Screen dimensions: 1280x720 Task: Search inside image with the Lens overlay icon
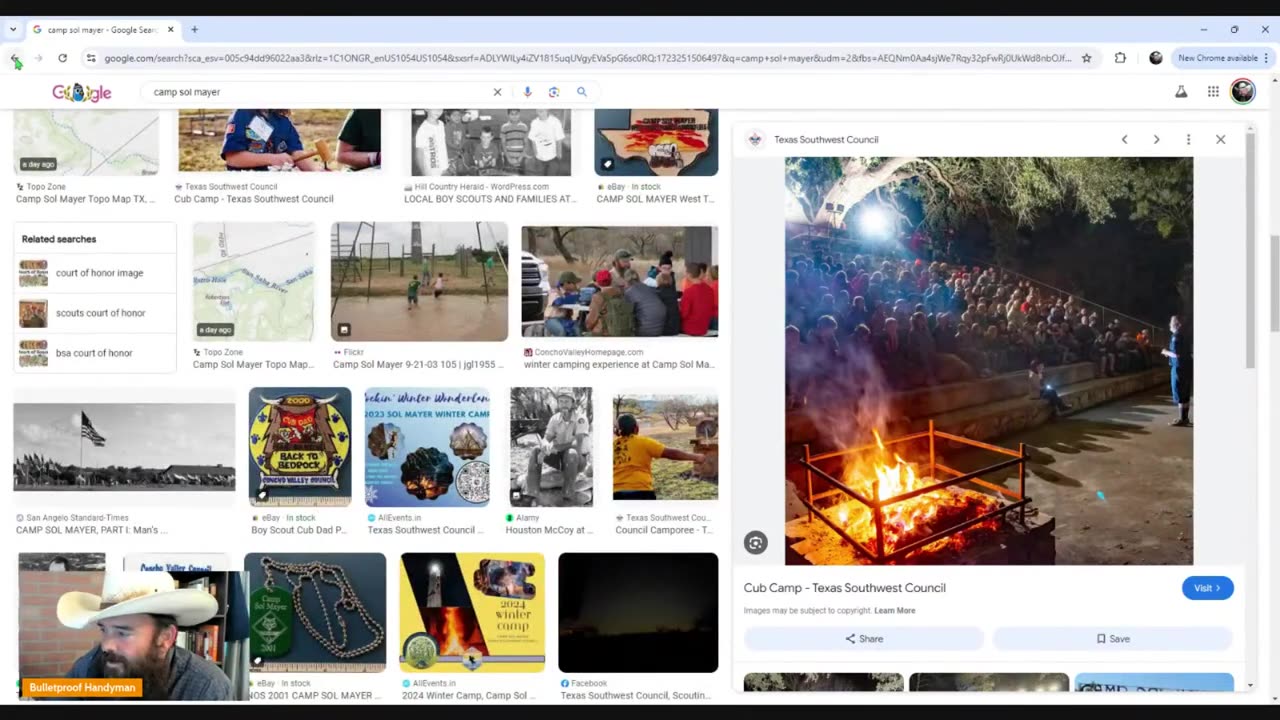point(756,543)
